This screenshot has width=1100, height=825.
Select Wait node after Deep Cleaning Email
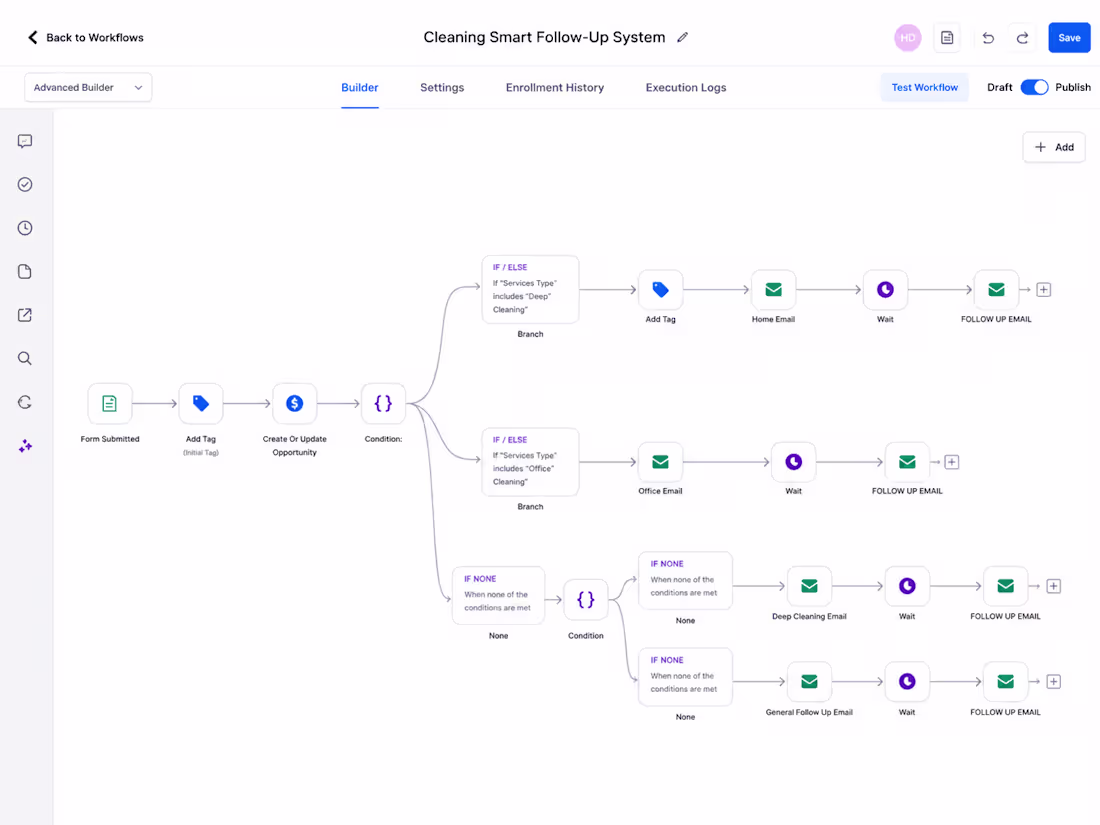pyautogui.click(x=907, y=586)
